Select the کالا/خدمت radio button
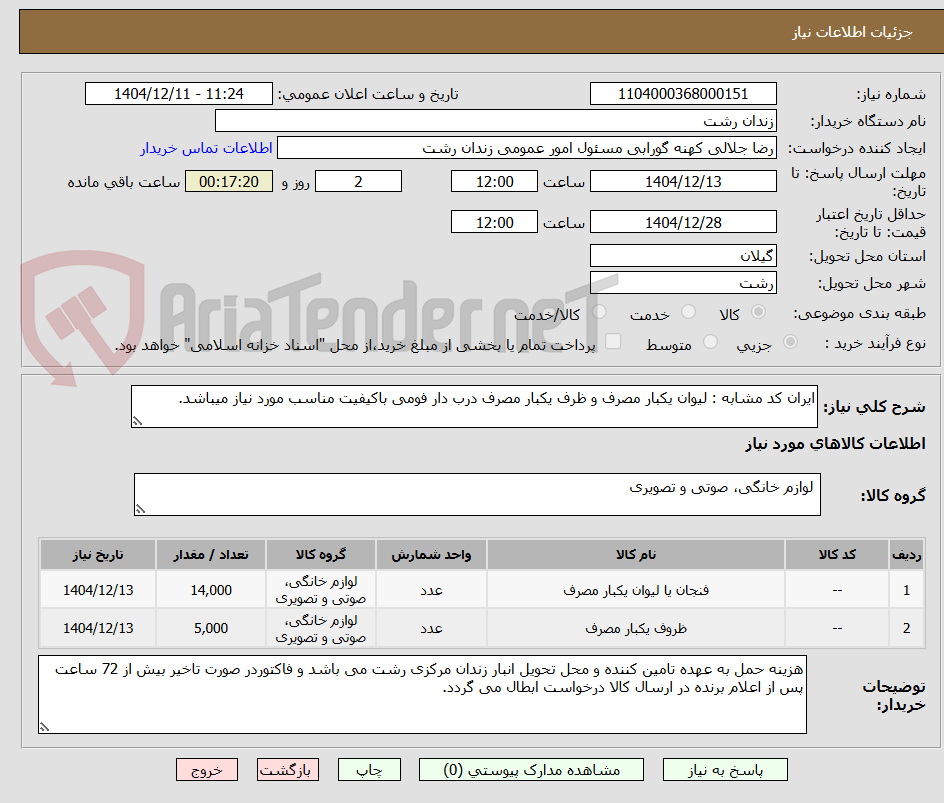 pos(599,312)
